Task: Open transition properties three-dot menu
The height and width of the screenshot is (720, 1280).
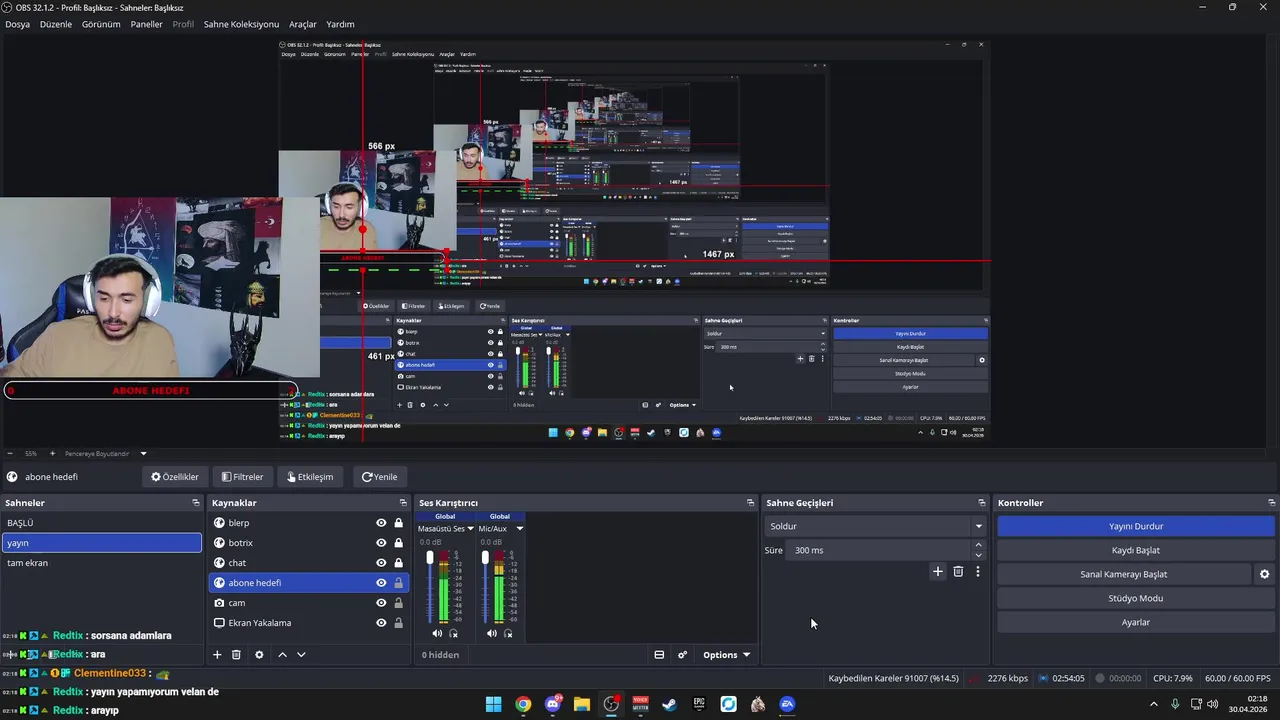Action: [x=978, y=572]
